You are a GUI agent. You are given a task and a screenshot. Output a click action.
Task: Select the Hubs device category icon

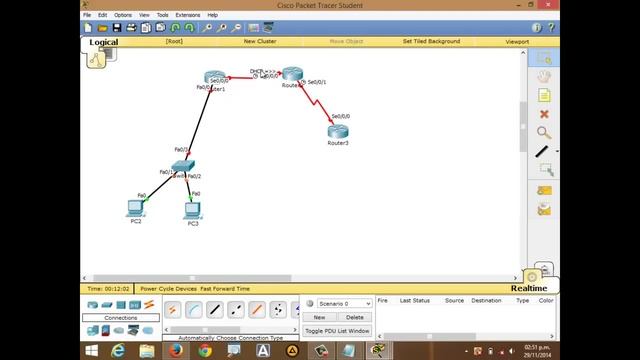(121, 305)
